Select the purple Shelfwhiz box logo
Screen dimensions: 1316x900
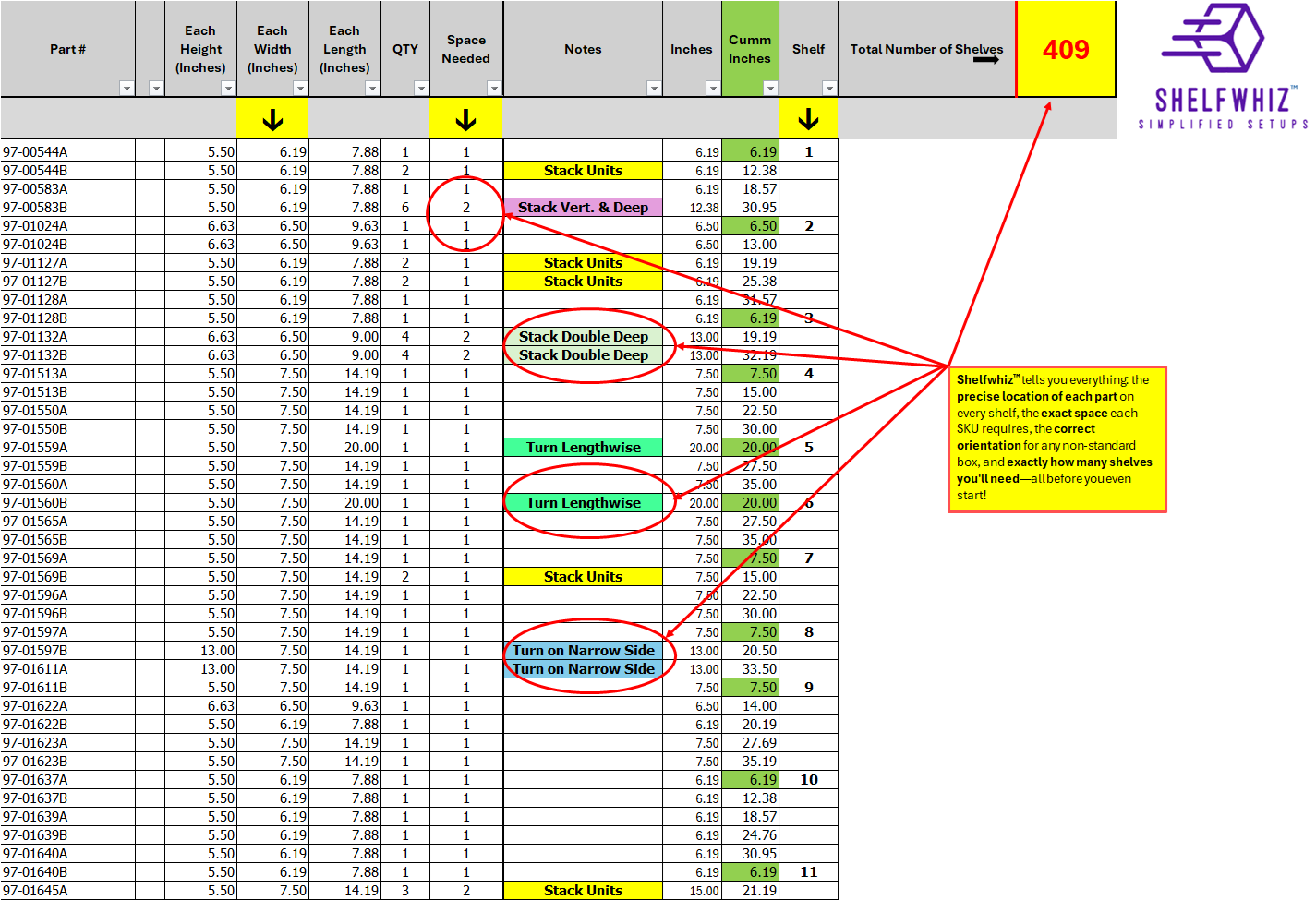(1219, 42)
